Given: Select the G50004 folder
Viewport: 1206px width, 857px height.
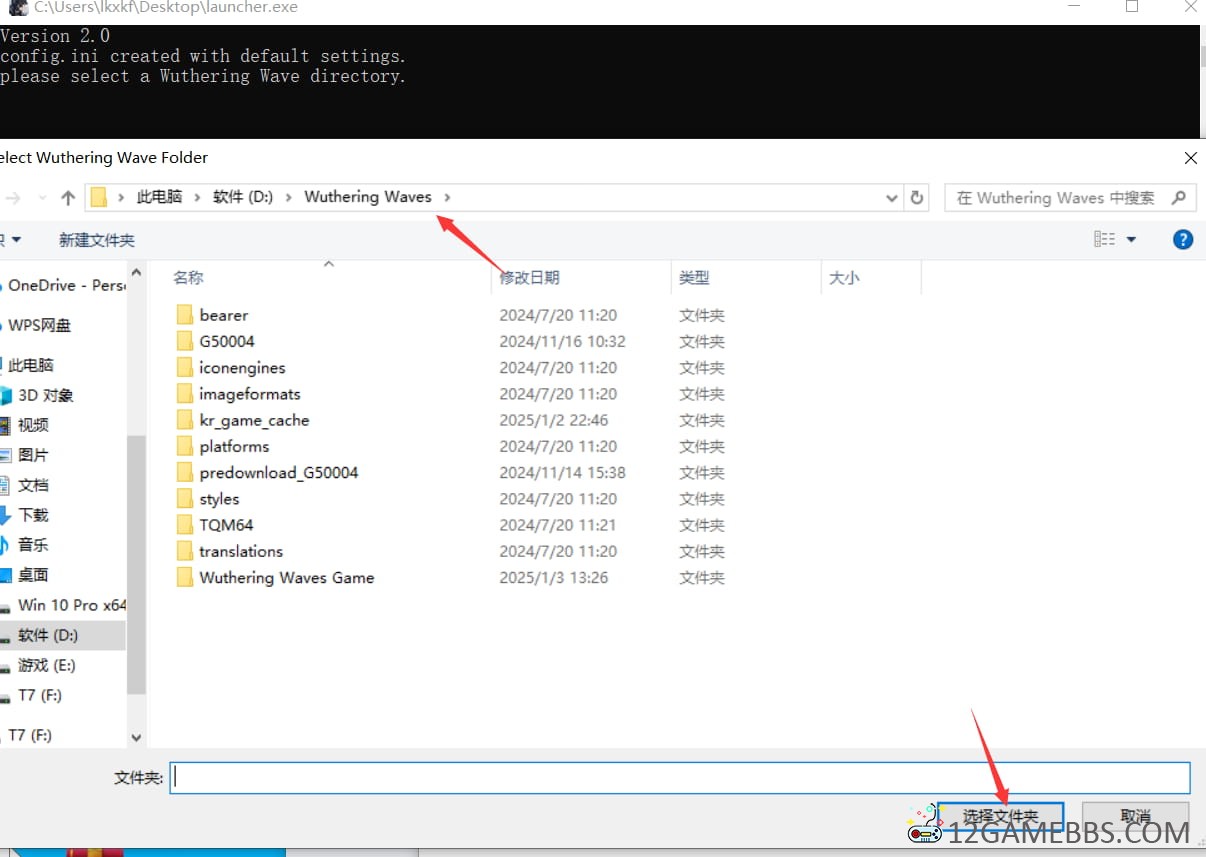Looking at the screenshot, I should (x=226, y=341).
